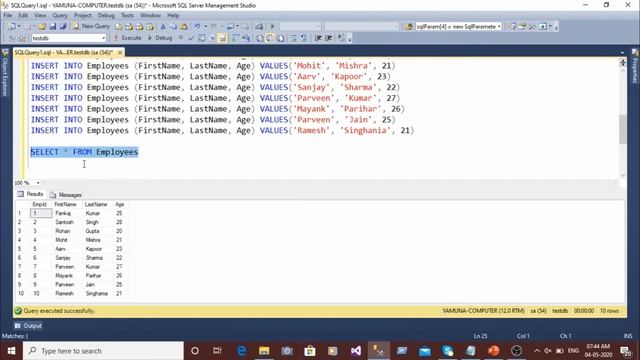Open Visual Studio from the taskbar
Viewport: 640px width, 360px height.
point(356,351)
